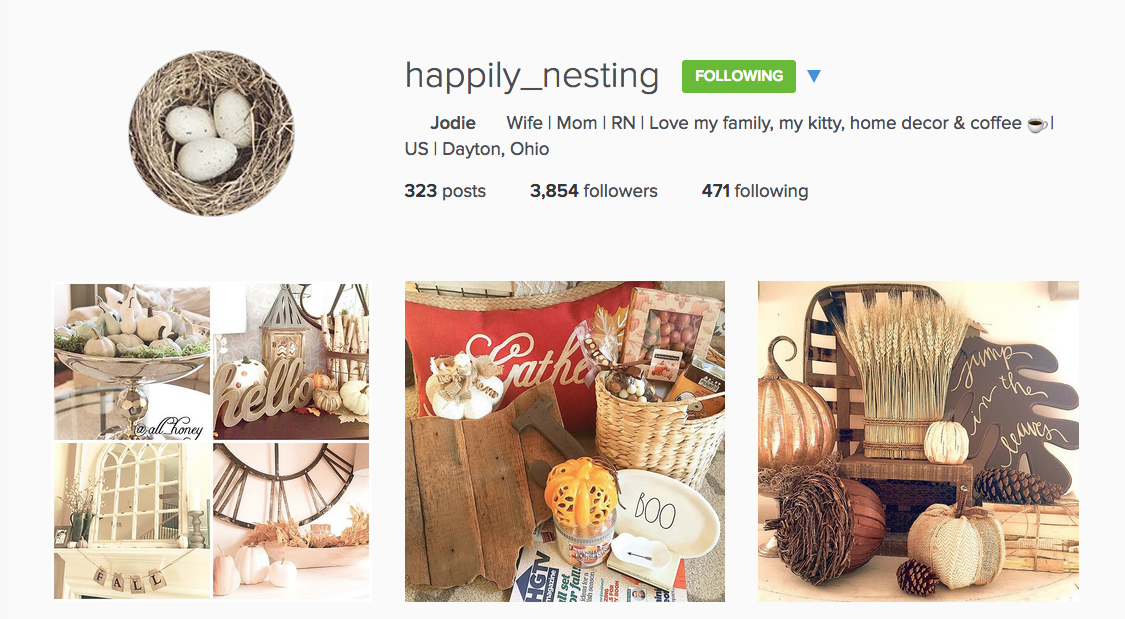Screen dimensions: 1125x619
Task: Click the wall clock photo in collage
Action: coord(291,521)
